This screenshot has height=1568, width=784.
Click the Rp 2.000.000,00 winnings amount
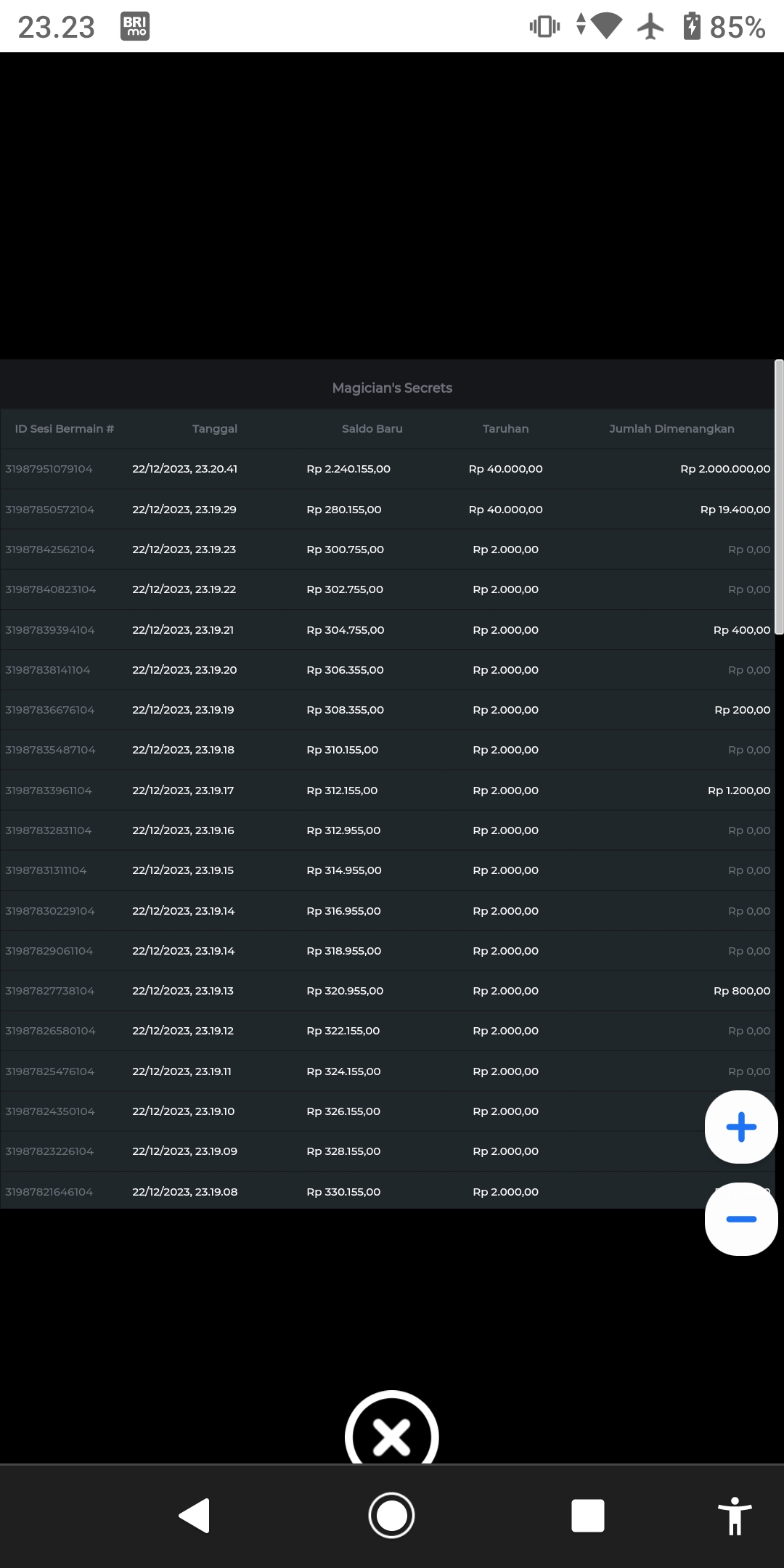[725, 469]
